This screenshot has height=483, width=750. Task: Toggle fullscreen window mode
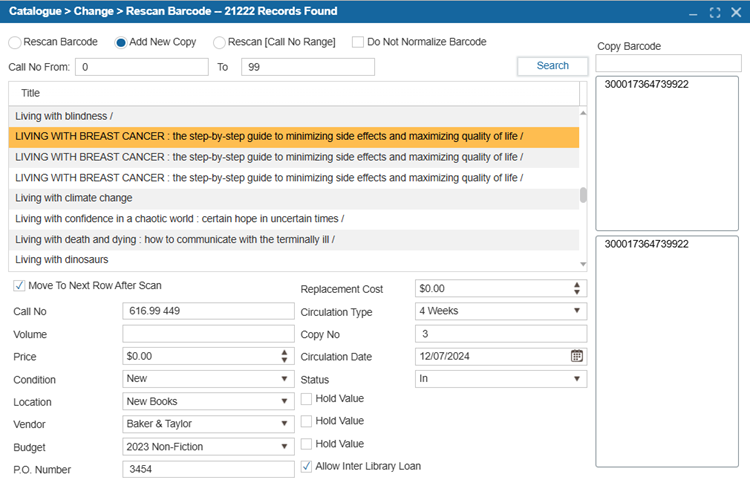(x=715, y=12)
